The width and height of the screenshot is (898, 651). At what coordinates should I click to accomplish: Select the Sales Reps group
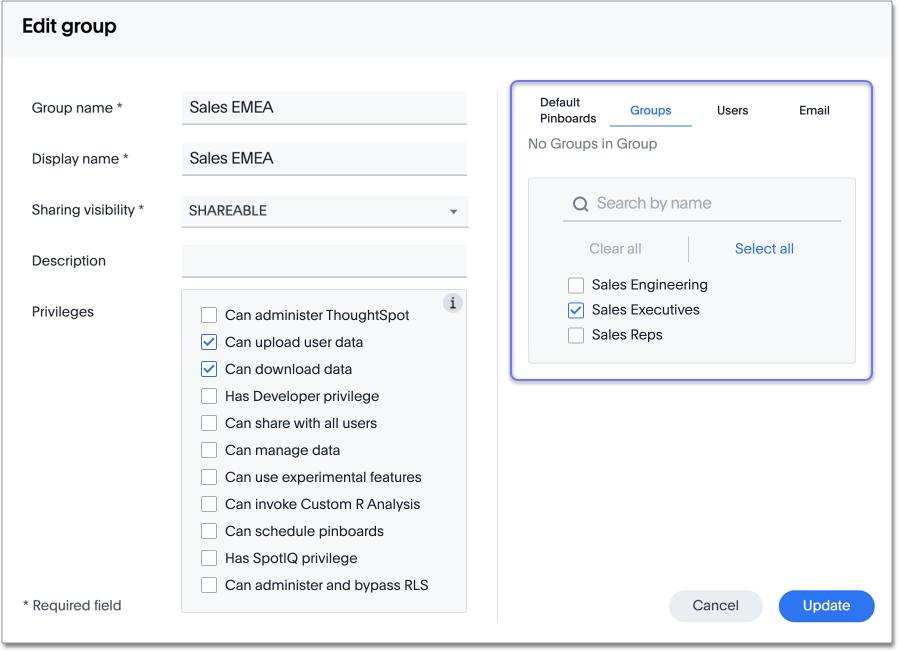point(576,335)
